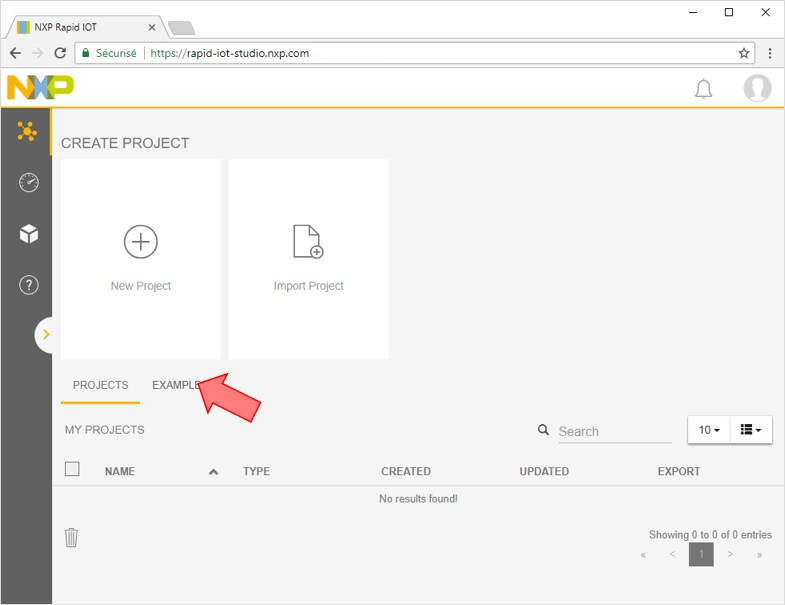Bookmark page with star icon

(x=744, y=53)
